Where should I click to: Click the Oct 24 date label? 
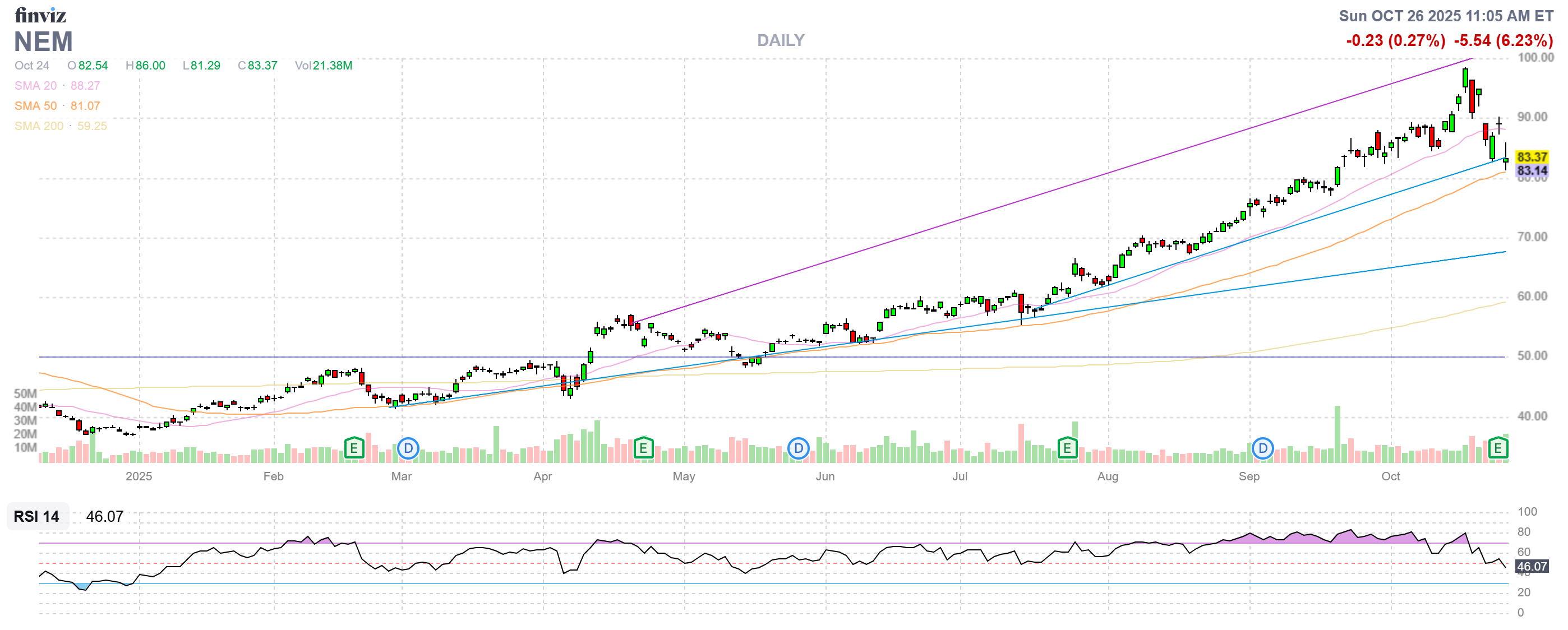pos(31,66)
